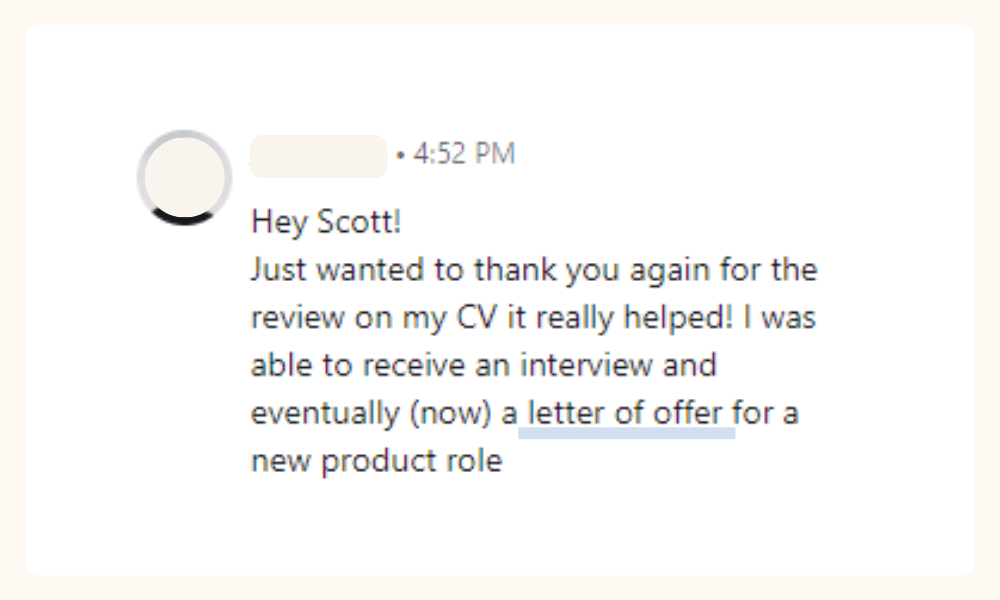The height and width of the screenshot is (600, 1000).
Task: Click the word "CV" in the message
Action: point(476,318)
